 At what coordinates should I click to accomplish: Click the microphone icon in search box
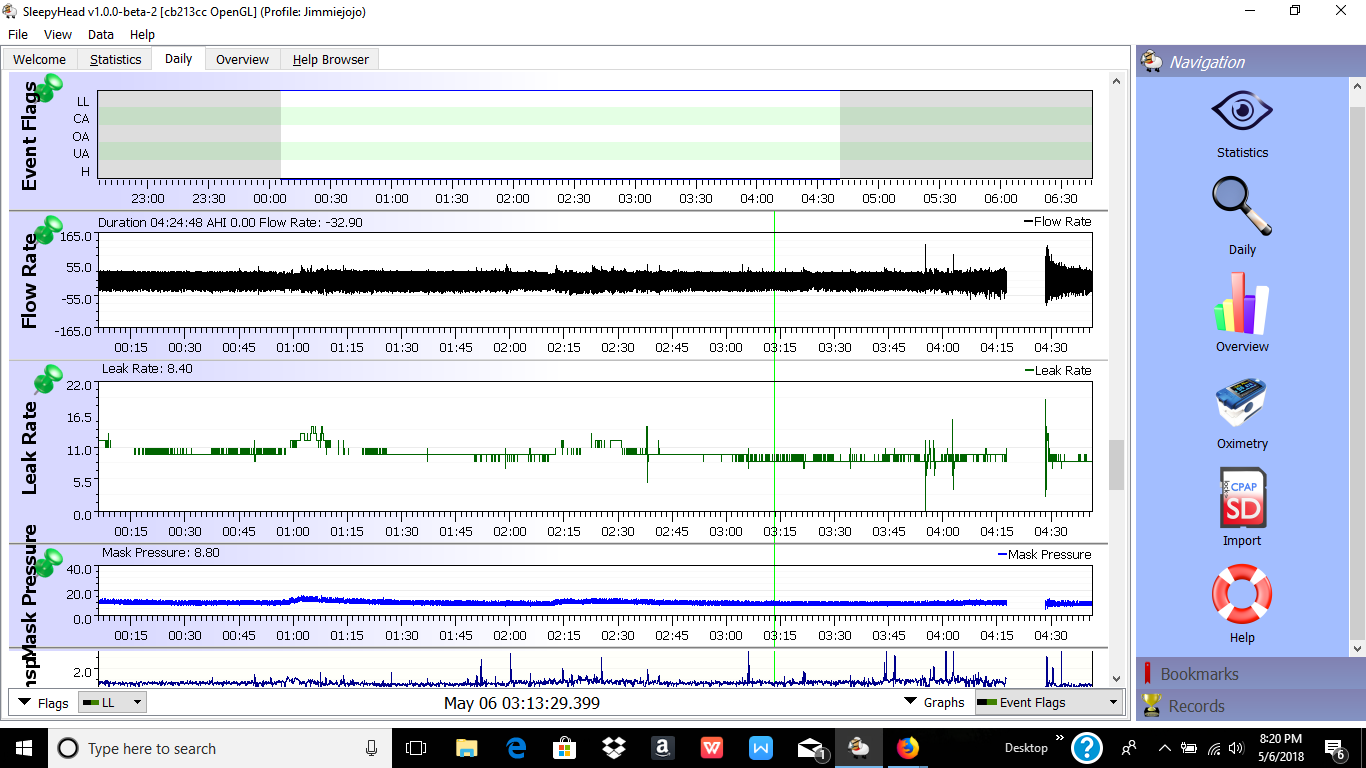pyautogui.click(x=371, y=748)
